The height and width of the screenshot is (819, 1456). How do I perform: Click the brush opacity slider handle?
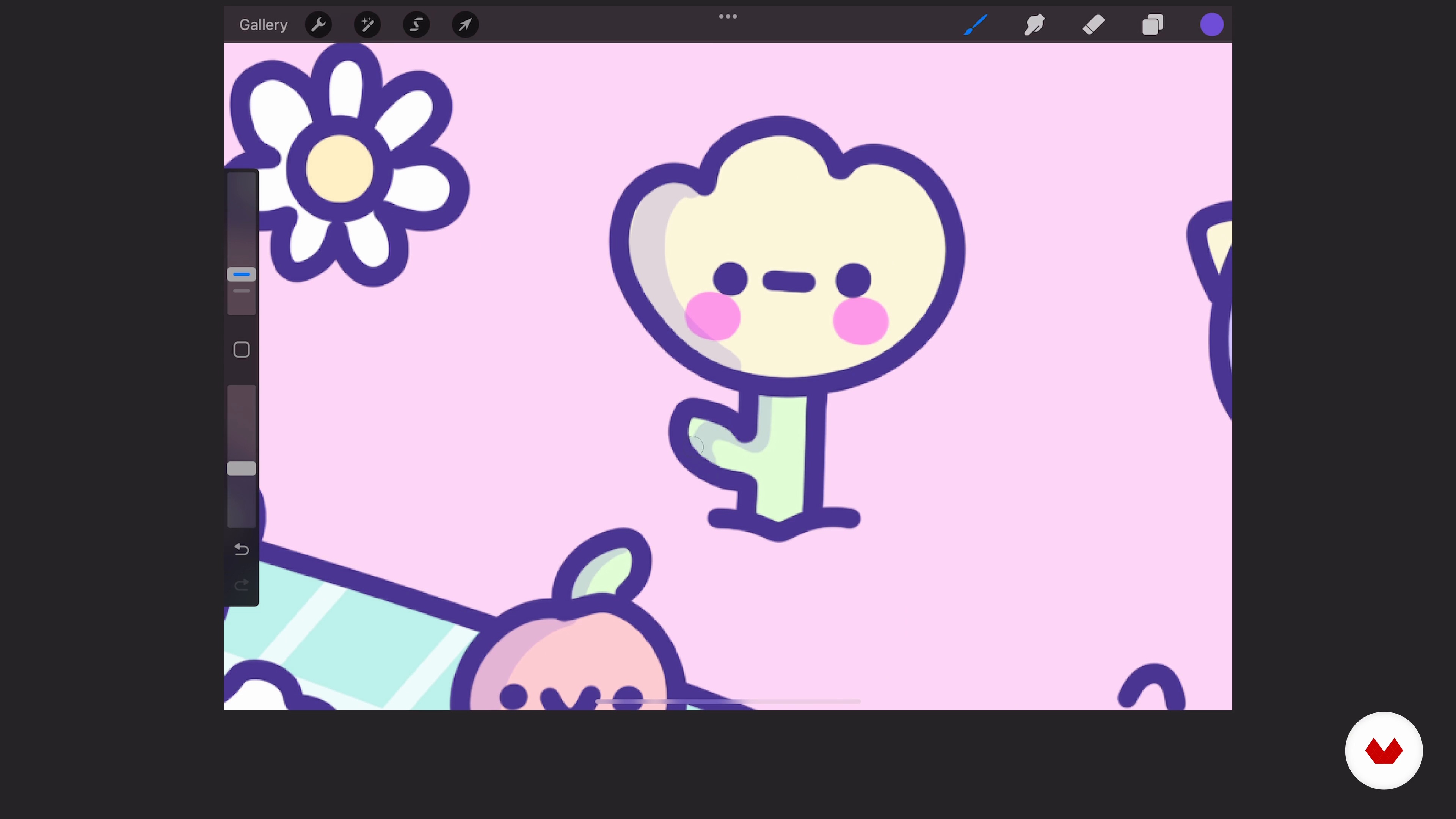(x=242, y=469)
